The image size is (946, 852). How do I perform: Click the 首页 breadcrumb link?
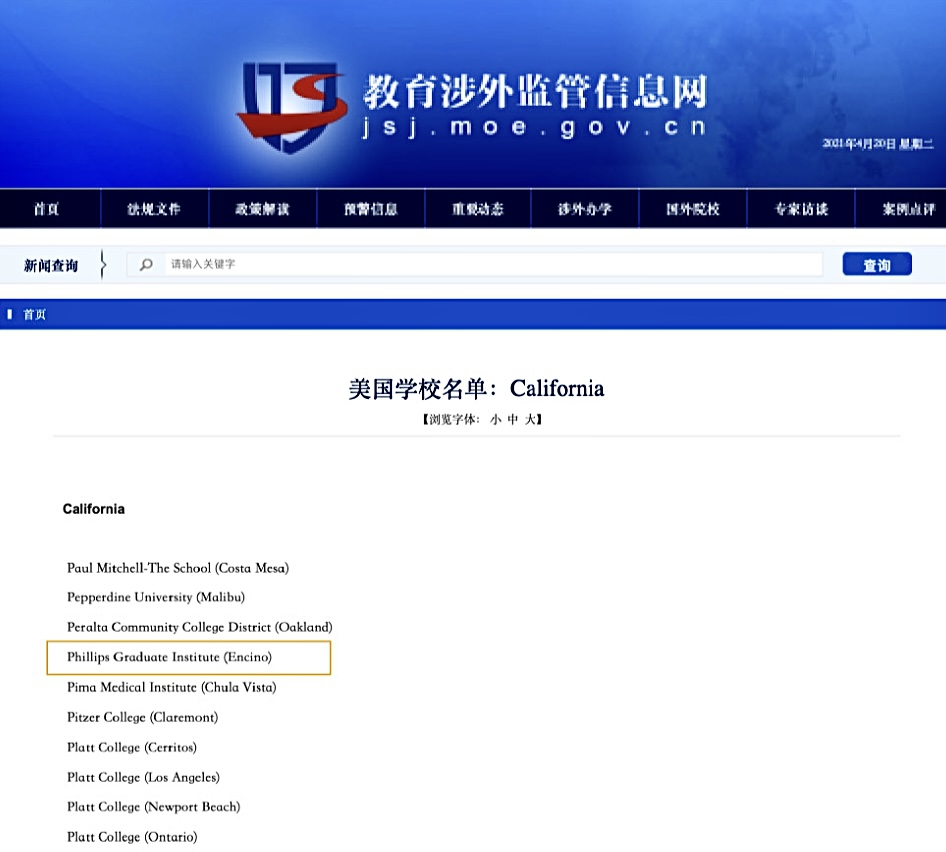[34, 314]
